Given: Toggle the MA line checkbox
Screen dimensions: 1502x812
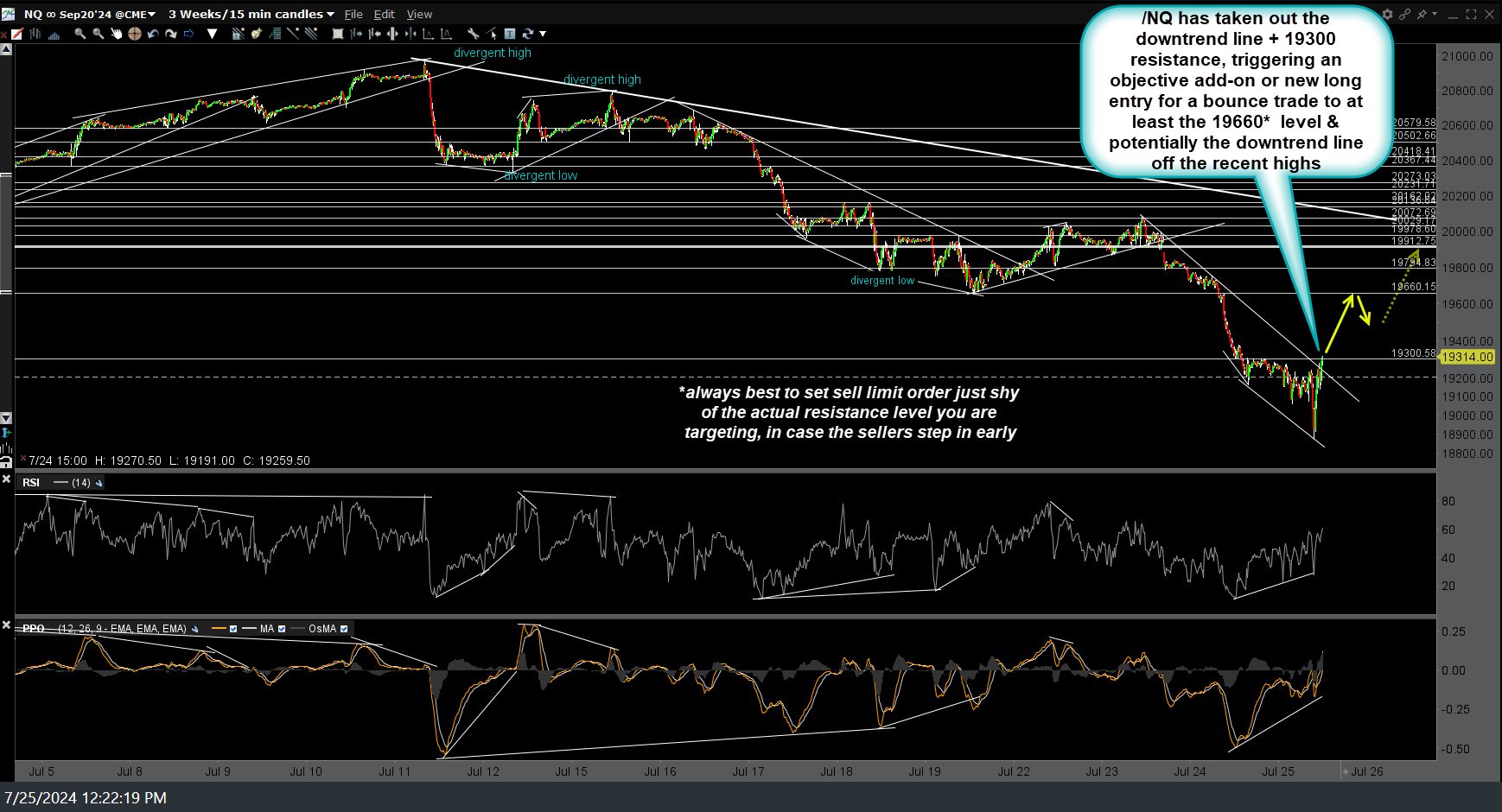Looking at the screenshot, I should [282, 629].
